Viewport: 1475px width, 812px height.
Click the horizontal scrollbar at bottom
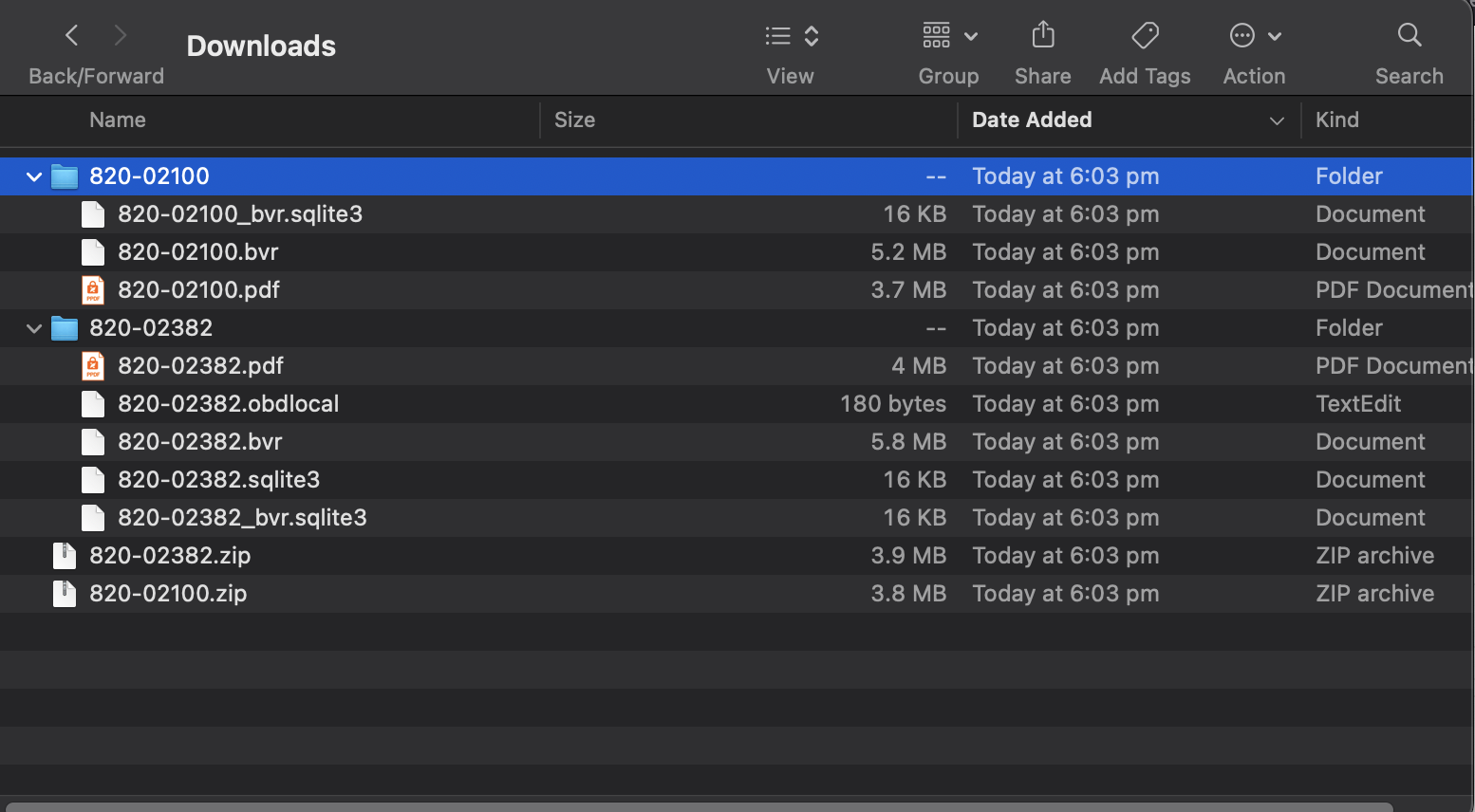(x=698, y=806)
